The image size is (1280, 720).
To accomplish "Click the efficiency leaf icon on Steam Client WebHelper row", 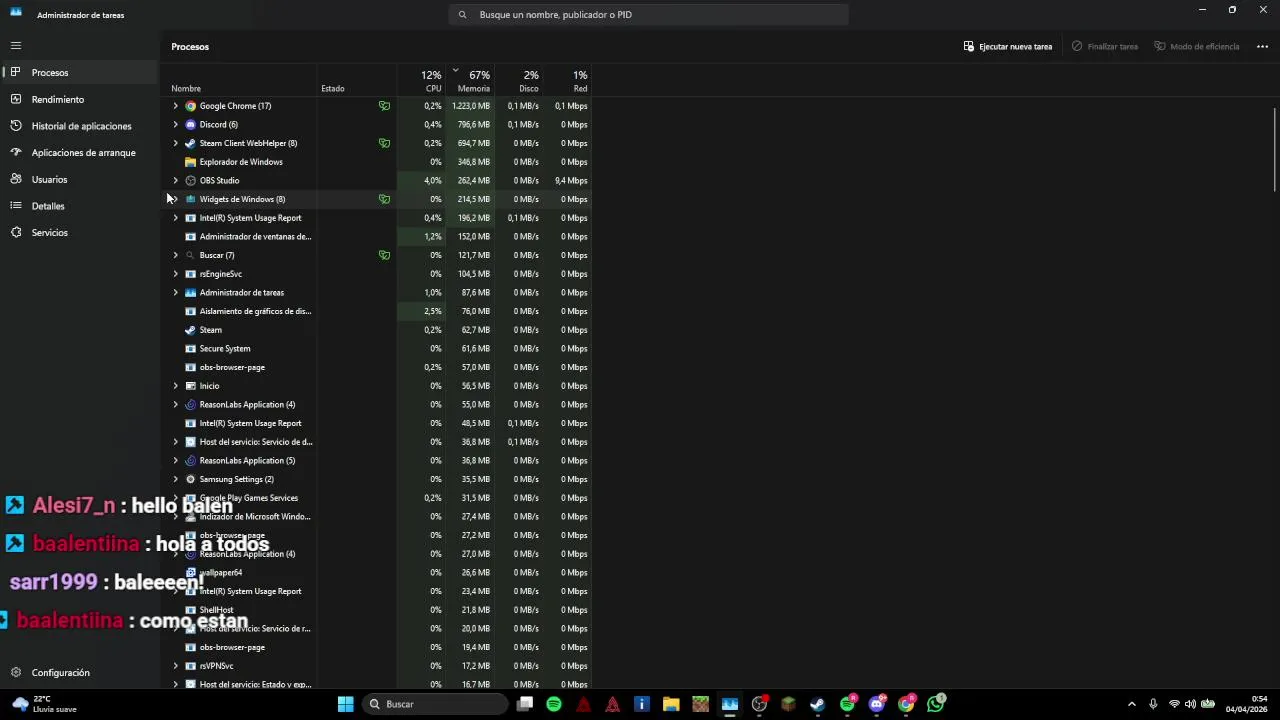I will click(x=384, y=143).
